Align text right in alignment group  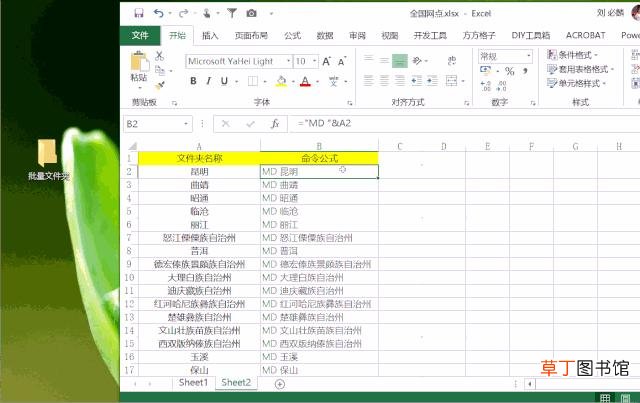point(400,81)
